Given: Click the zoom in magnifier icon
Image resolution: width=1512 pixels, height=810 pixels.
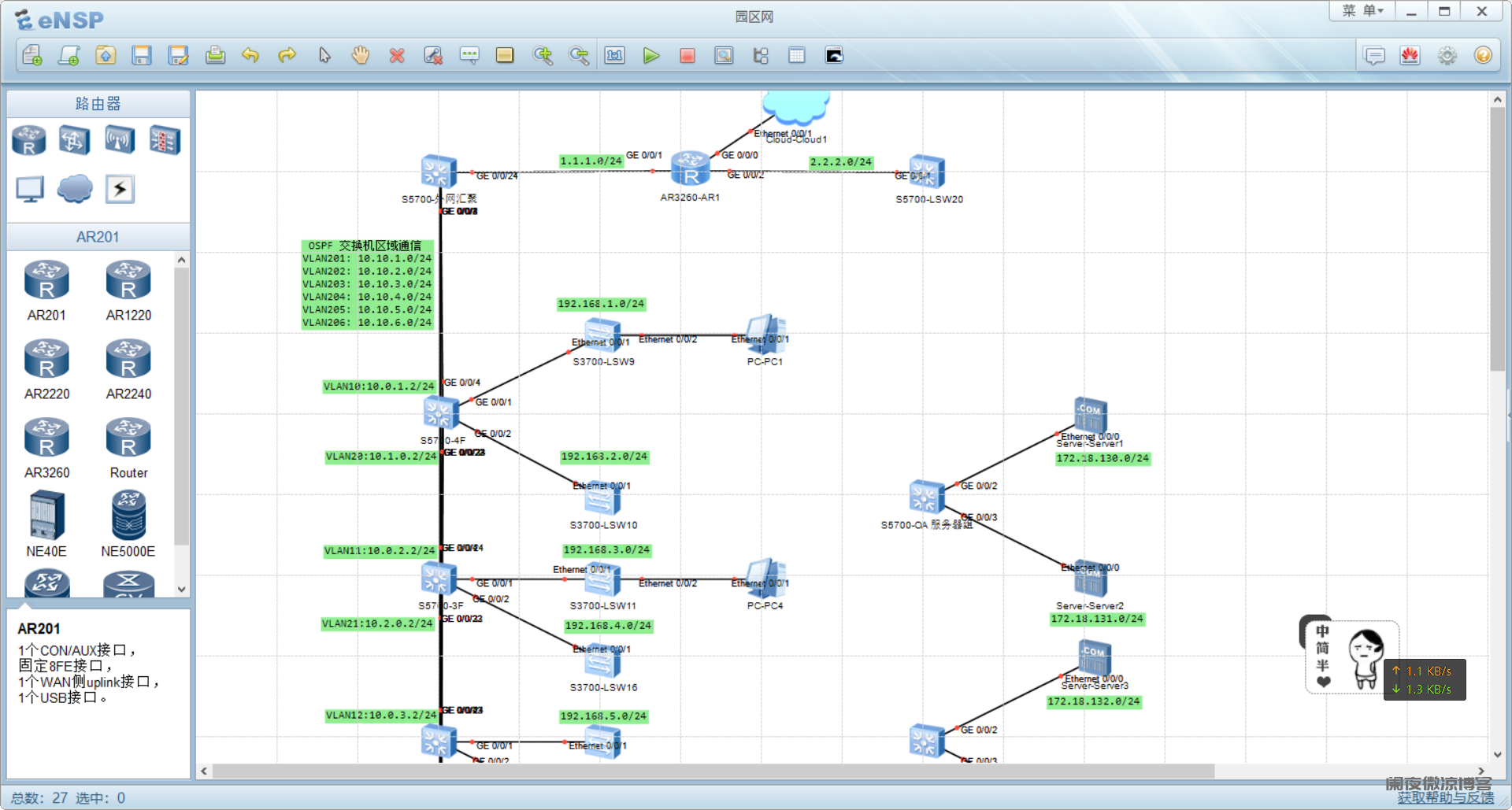Looking at the screenshot, I should (x=543, y=55).
